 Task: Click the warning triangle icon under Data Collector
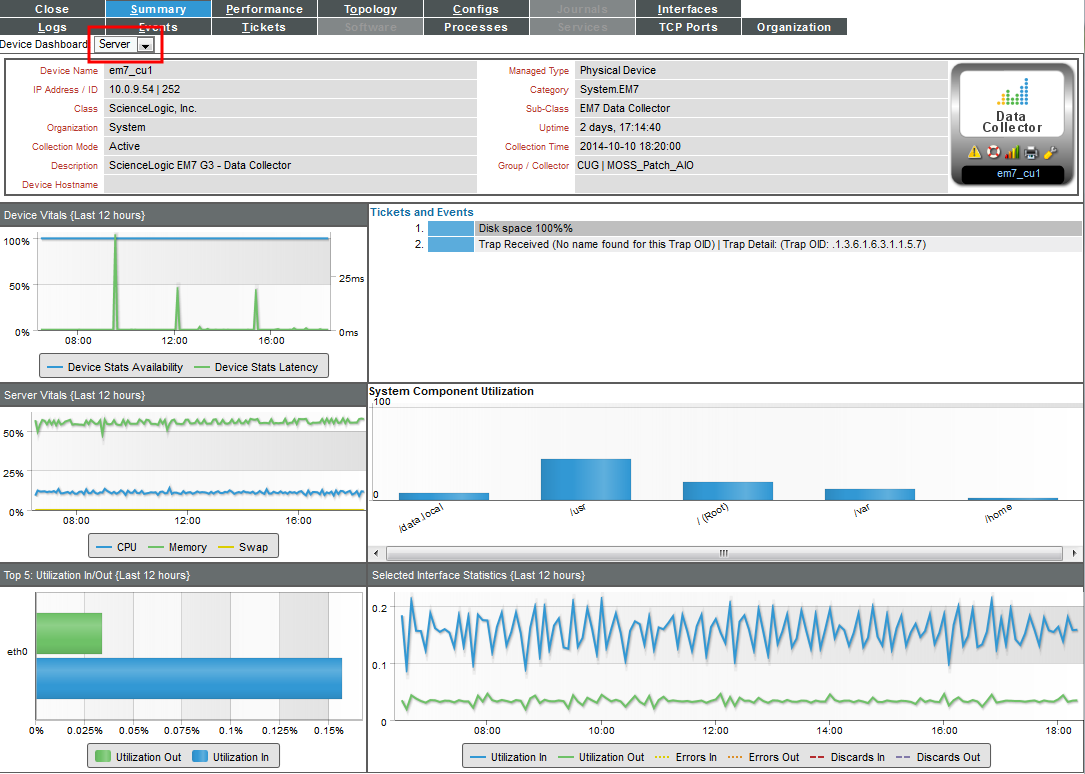pos(974,151)
